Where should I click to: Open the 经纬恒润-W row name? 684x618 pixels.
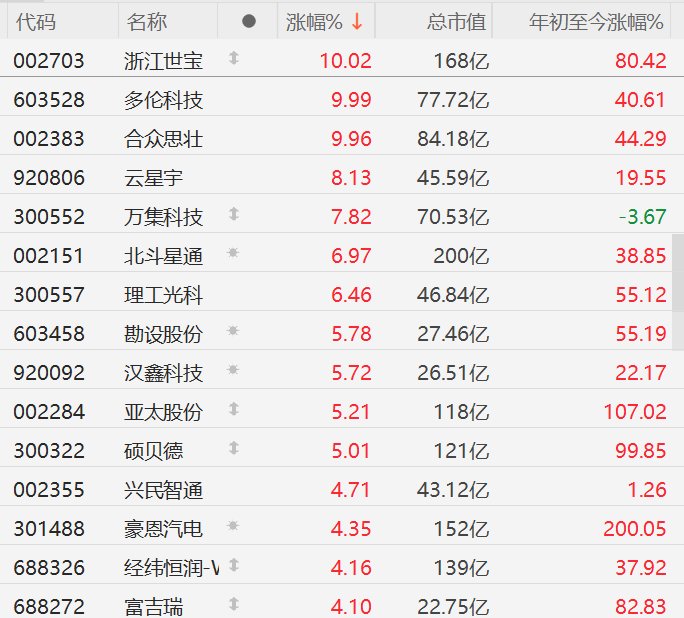click(171, 569)
